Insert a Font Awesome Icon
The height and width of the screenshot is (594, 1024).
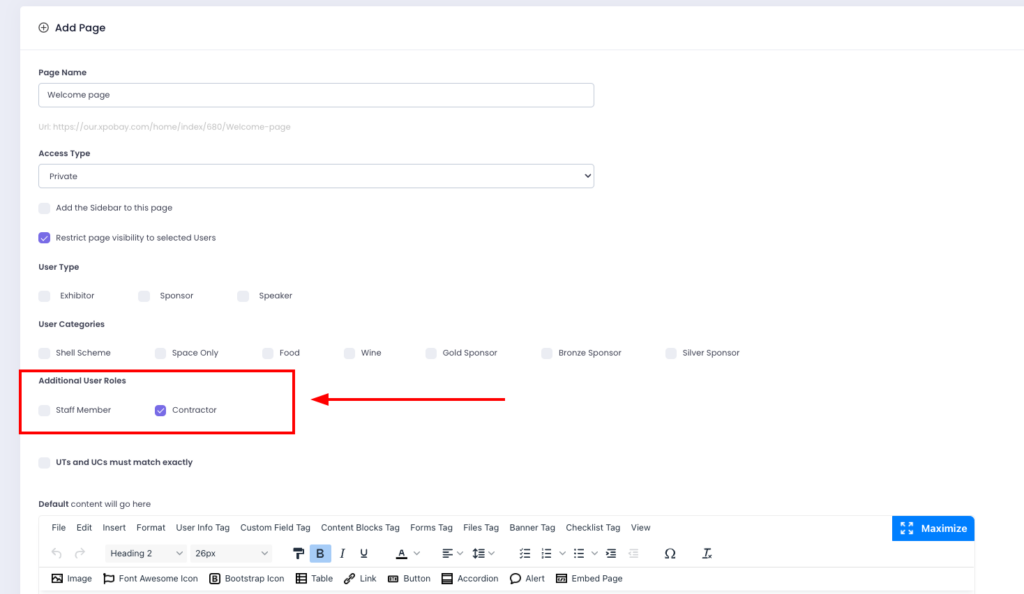point(151,578)
